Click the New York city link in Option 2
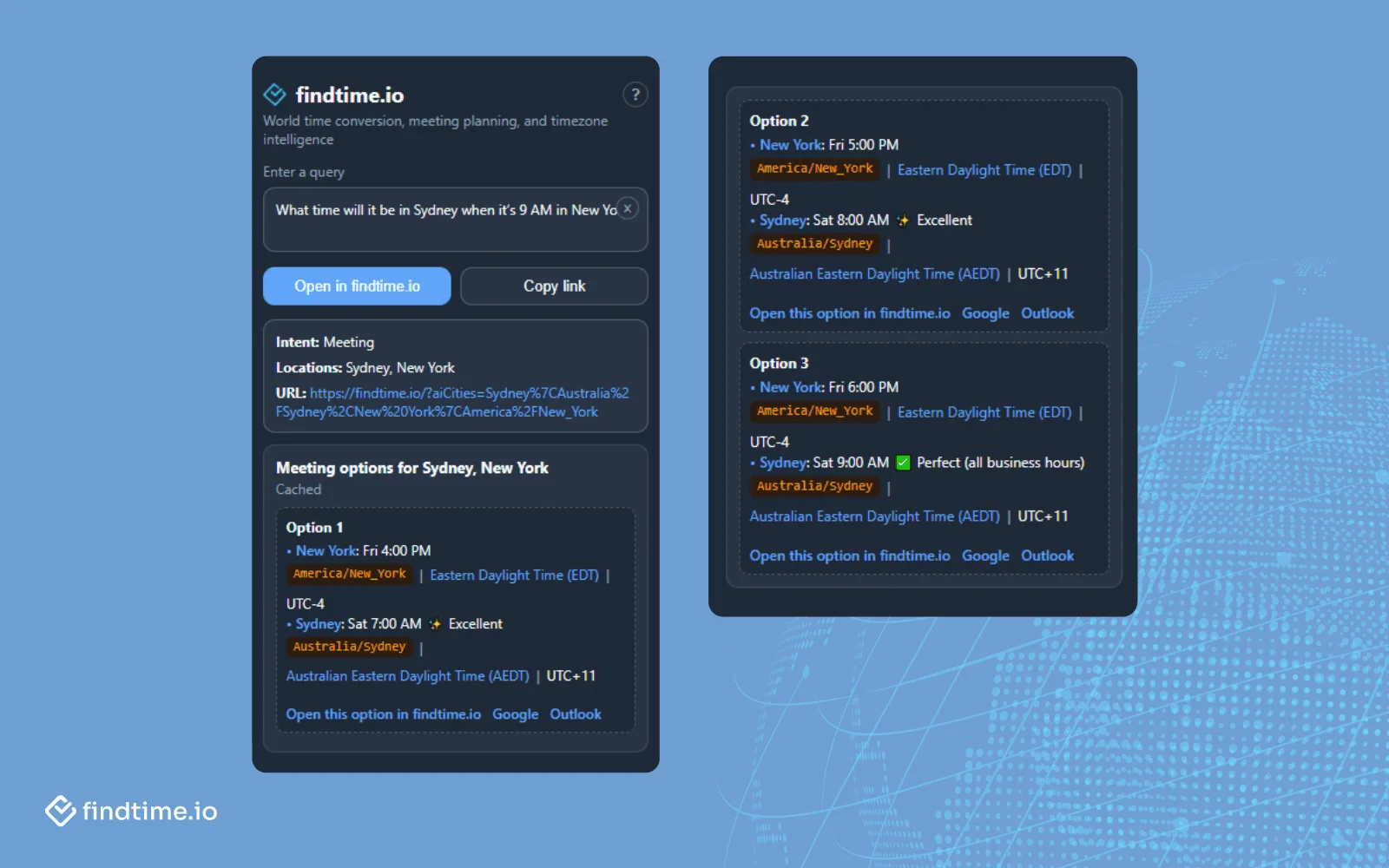The height and width of the screenshot is (868, 1389). (x=788, y=144)
